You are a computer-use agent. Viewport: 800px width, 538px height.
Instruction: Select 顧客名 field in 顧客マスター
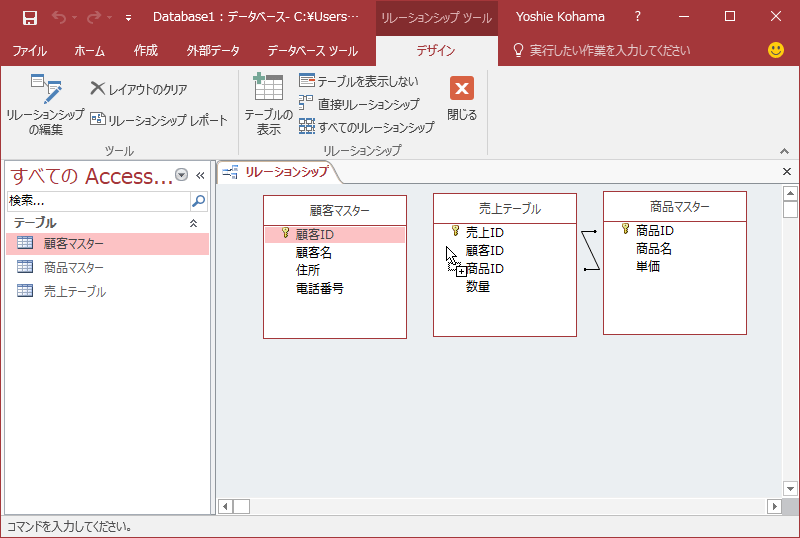(314, 253)
